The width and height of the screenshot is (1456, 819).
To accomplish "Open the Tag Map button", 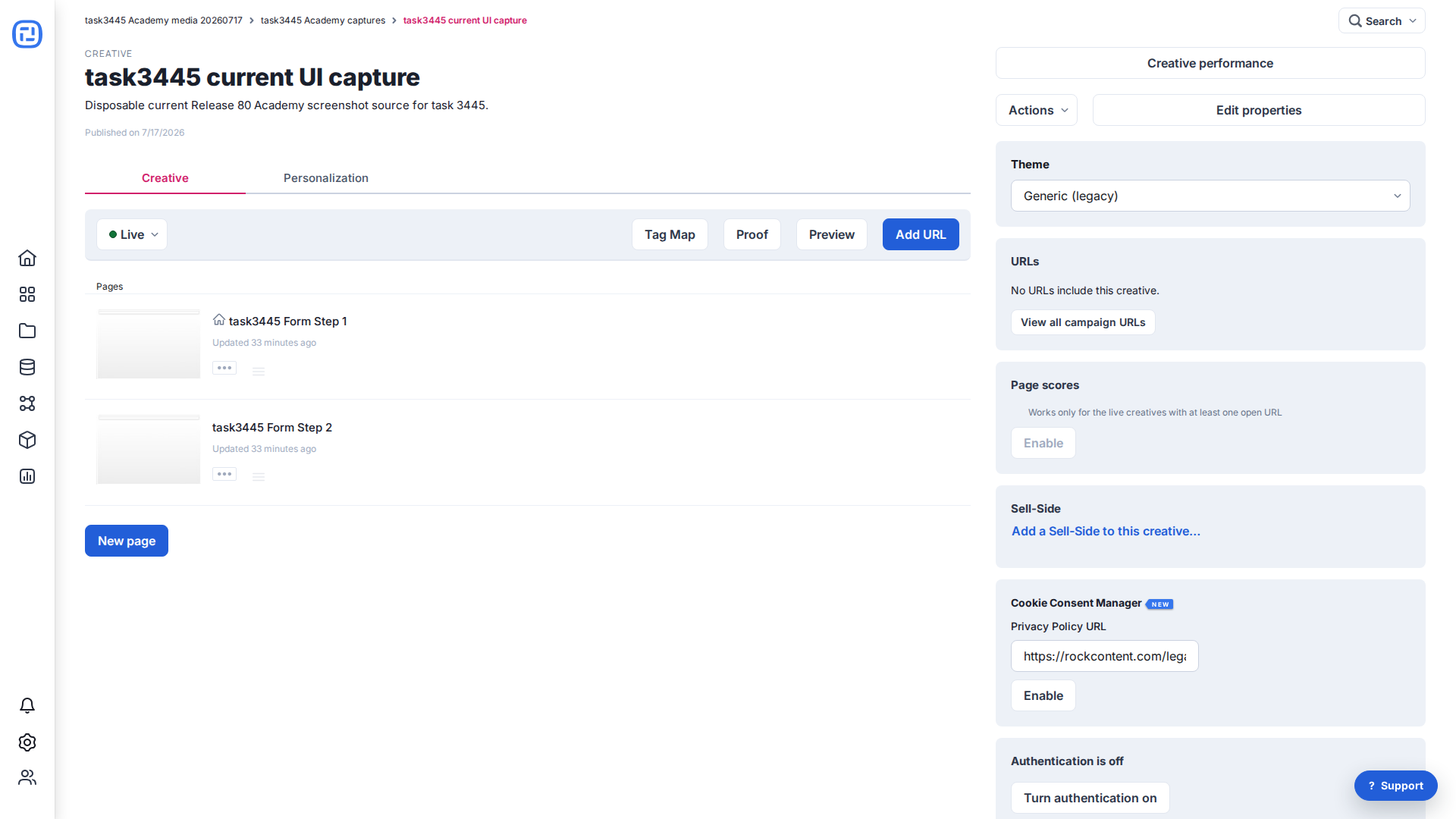I will [x=670, y=234].
